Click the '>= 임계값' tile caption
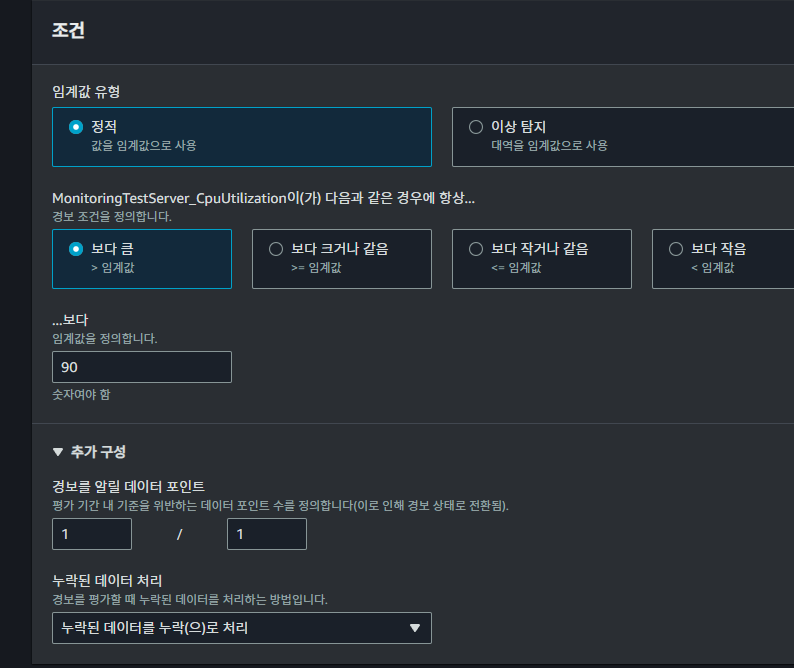Image resolution: width=794 pixels, height=668 pixels. pos(316,267)
